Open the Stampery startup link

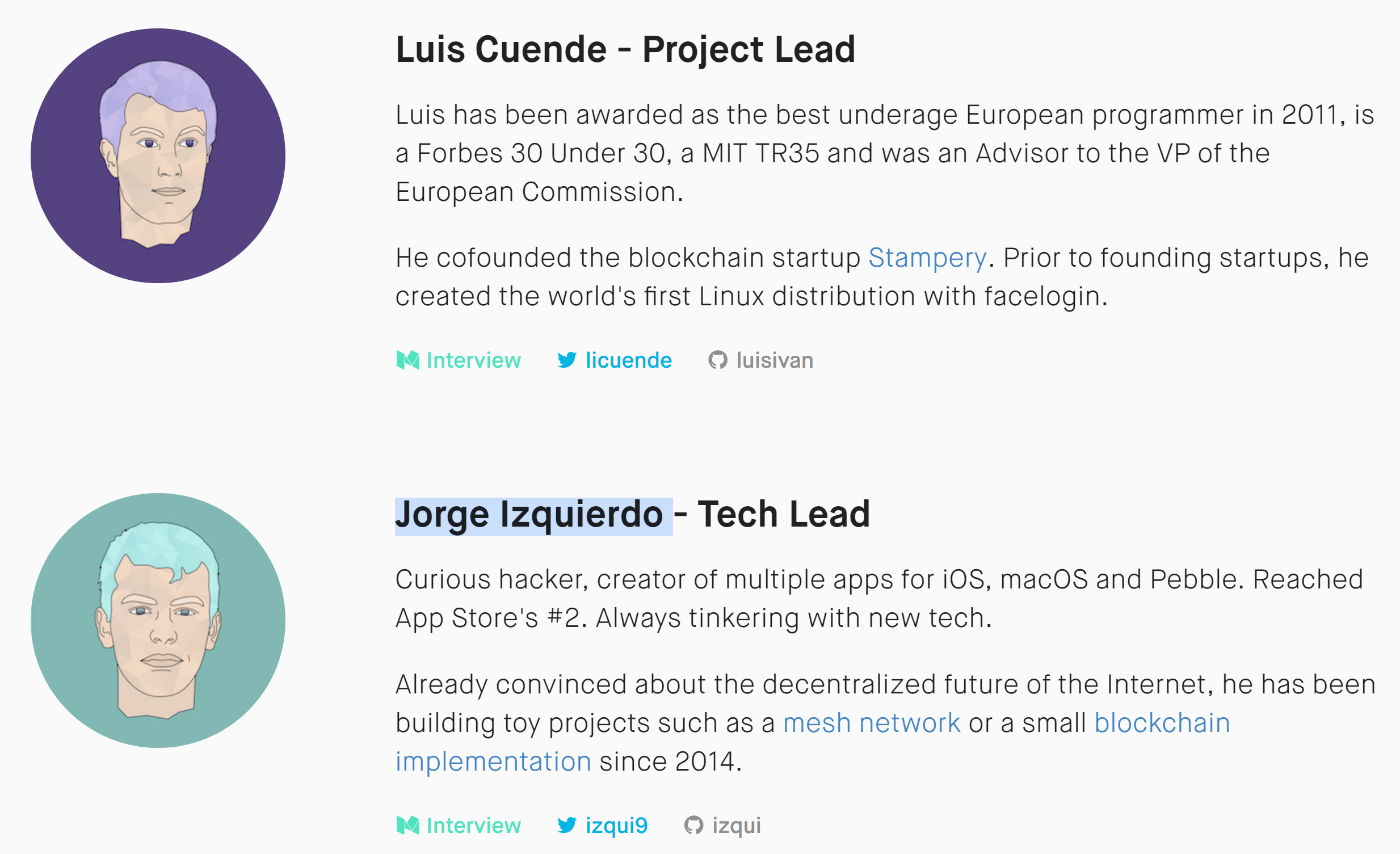pos(927,258)
